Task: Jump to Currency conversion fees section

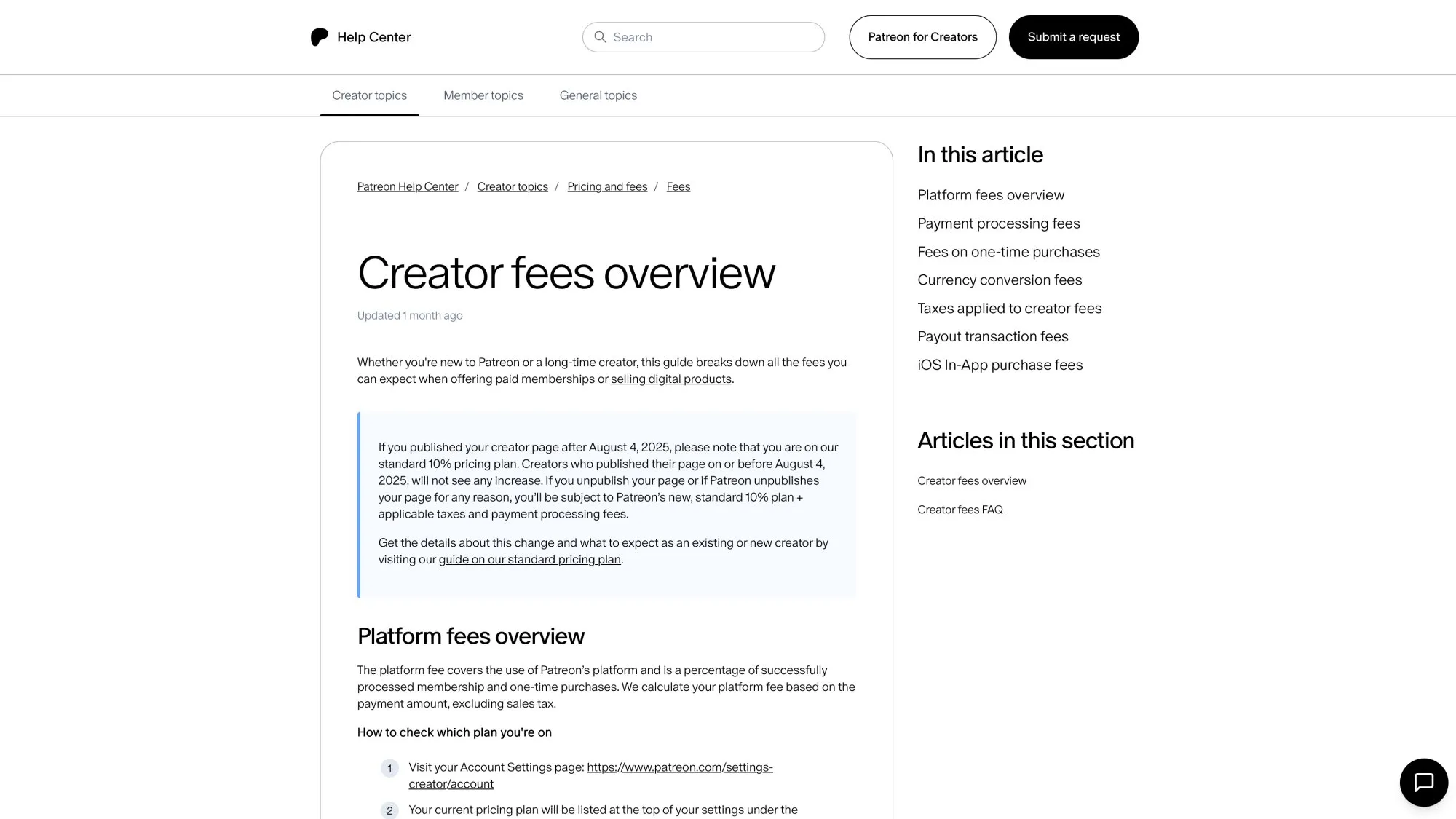Action: [x=1000, y=280]
